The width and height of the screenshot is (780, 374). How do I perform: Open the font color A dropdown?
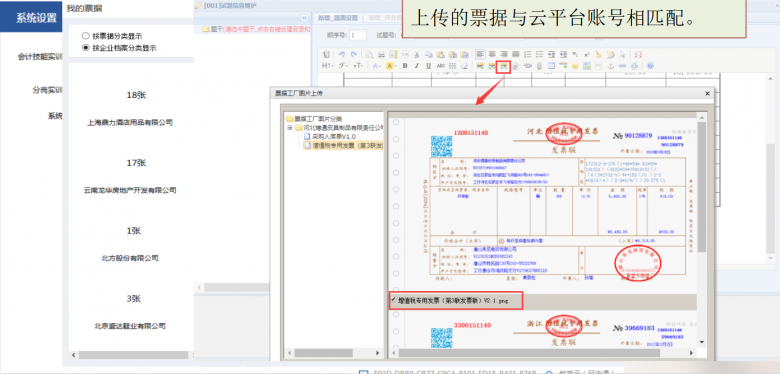(377, 66)
